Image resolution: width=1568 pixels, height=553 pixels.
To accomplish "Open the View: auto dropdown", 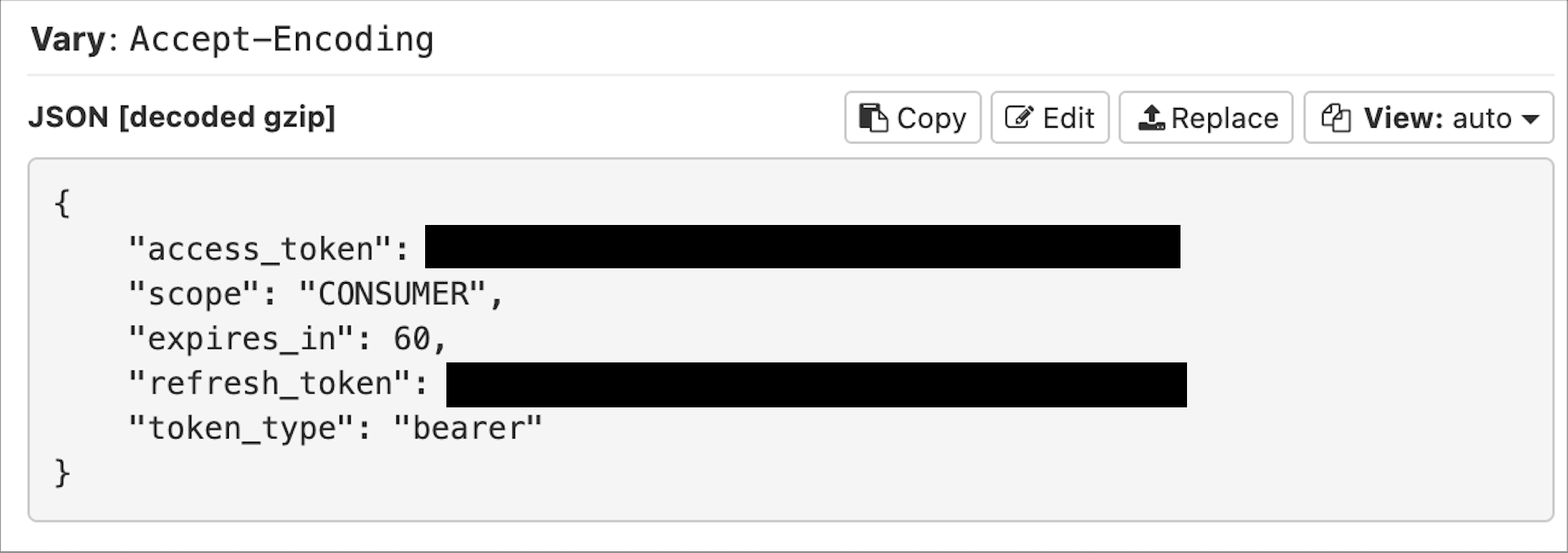I will [1427, 118].
